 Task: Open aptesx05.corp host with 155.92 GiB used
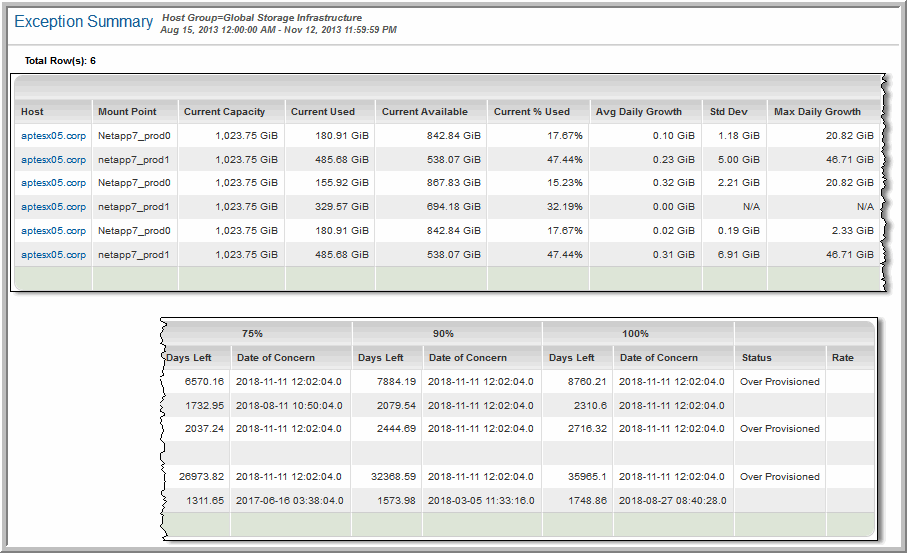tap(53, 183)
